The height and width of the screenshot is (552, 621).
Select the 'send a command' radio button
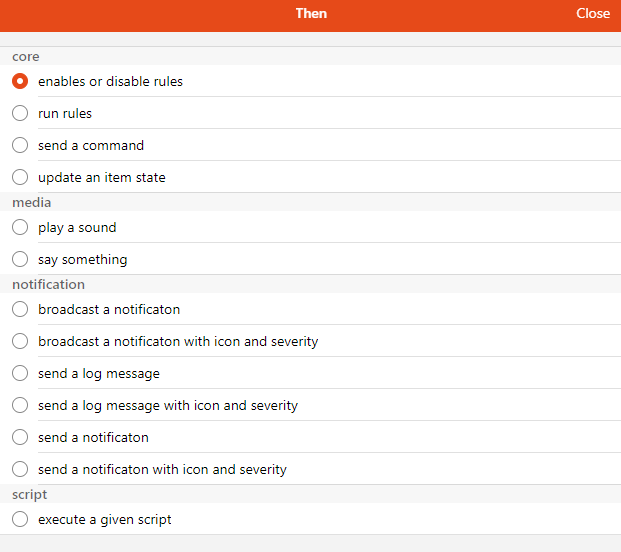(x=20, y=145)
